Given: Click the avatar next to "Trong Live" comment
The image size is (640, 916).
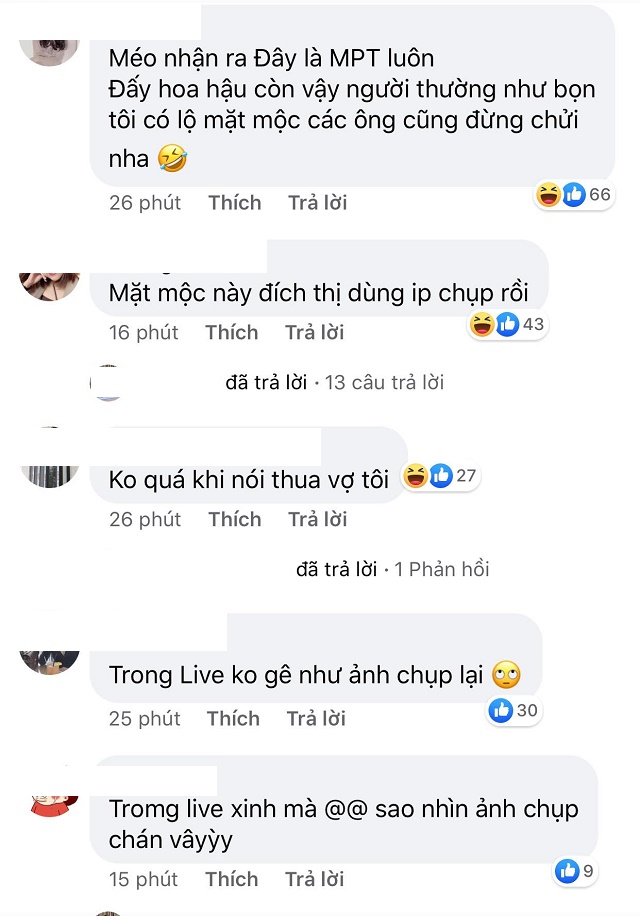Looking at the screenshot, I should click(50, 662).
